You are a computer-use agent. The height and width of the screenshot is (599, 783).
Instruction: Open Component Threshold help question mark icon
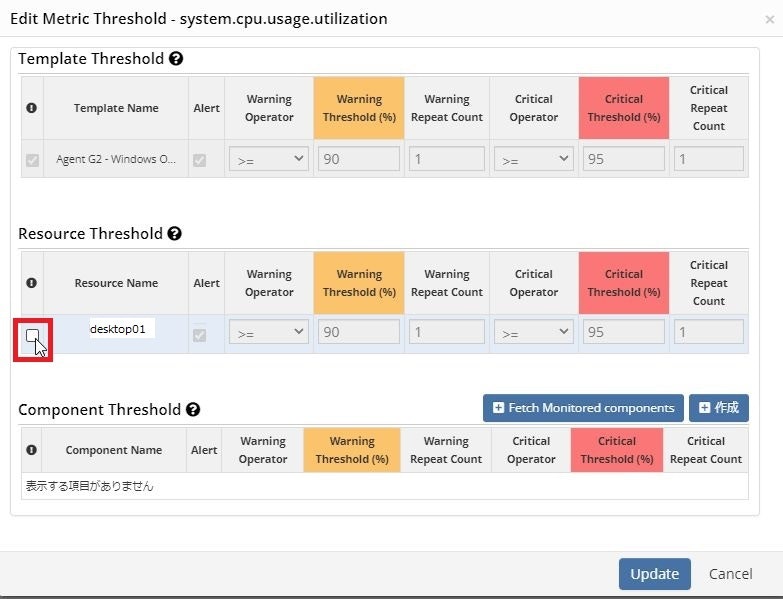click(193, 409)
